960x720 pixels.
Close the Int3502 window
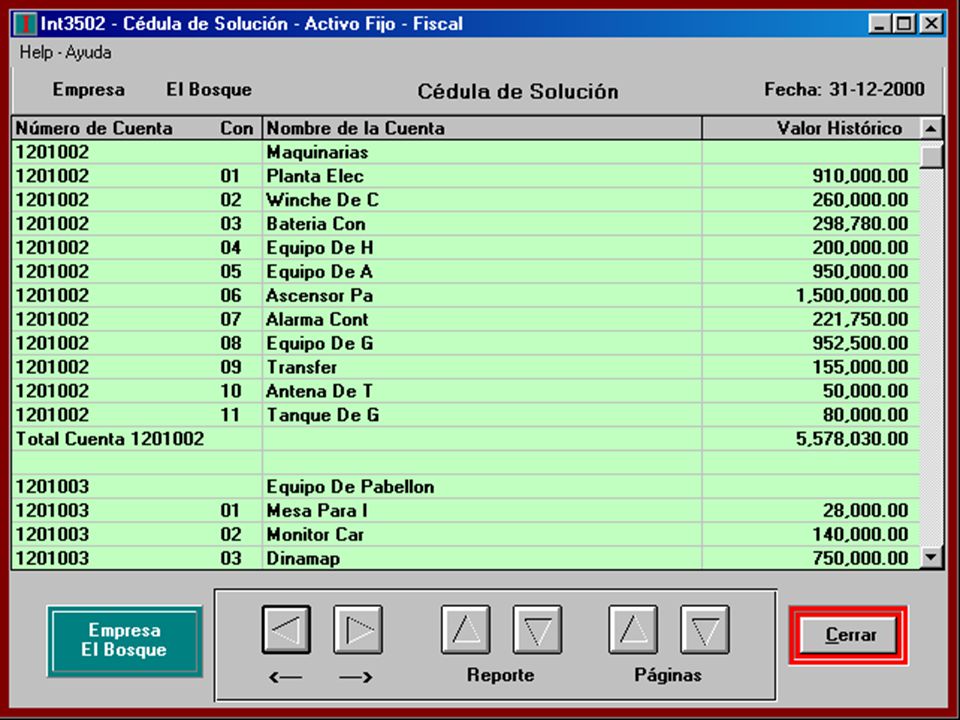(x=931, y=24)
